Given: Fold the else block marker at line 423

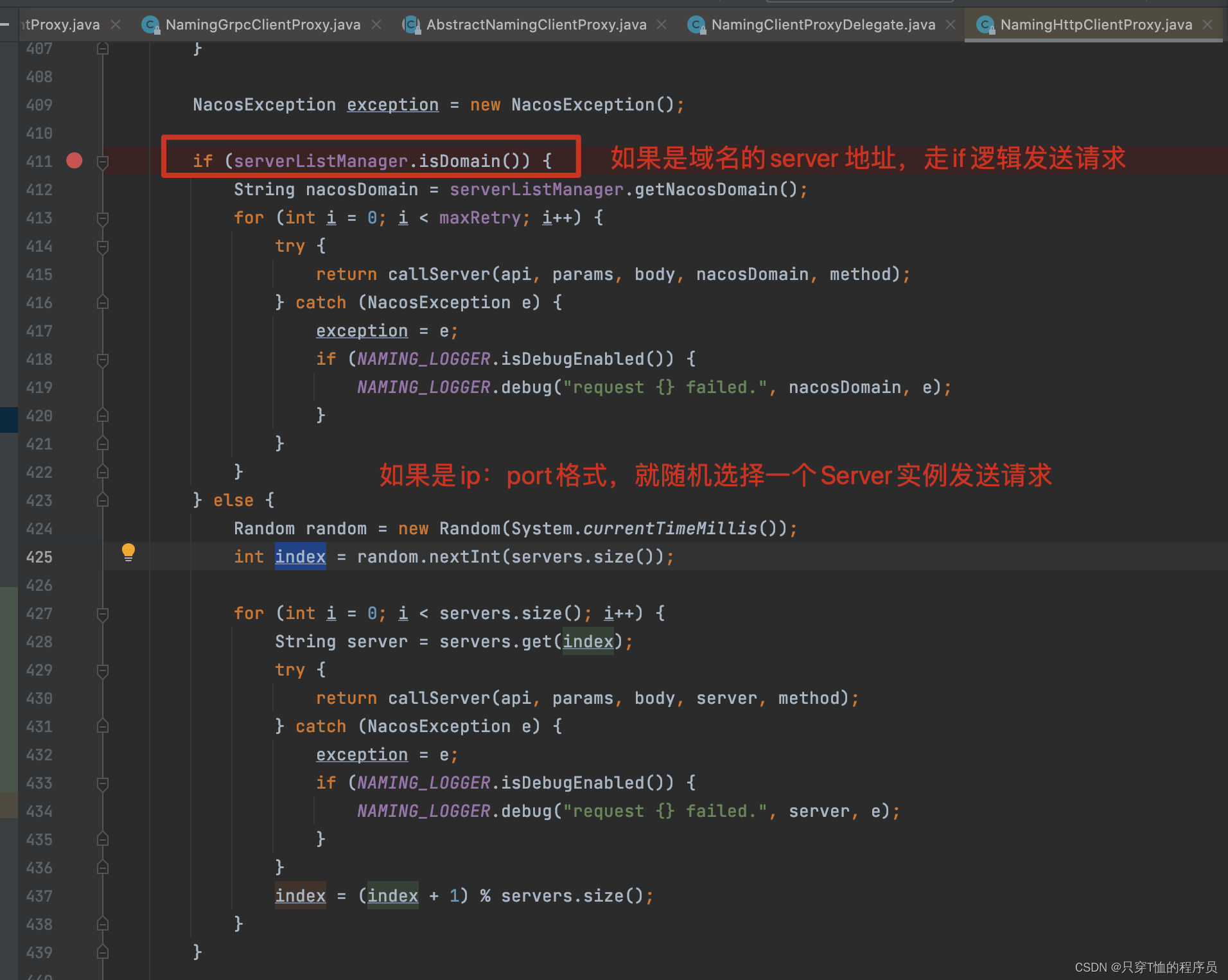Looking at the screenshot, I should point(103,500).
